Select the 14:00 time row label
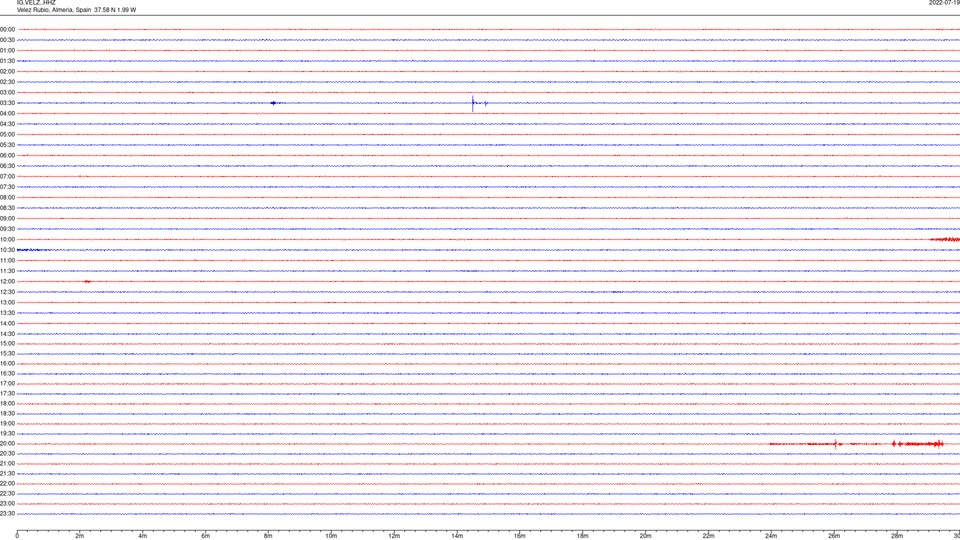The height and width of the screenshot is (540, 960). coord(7,323)
